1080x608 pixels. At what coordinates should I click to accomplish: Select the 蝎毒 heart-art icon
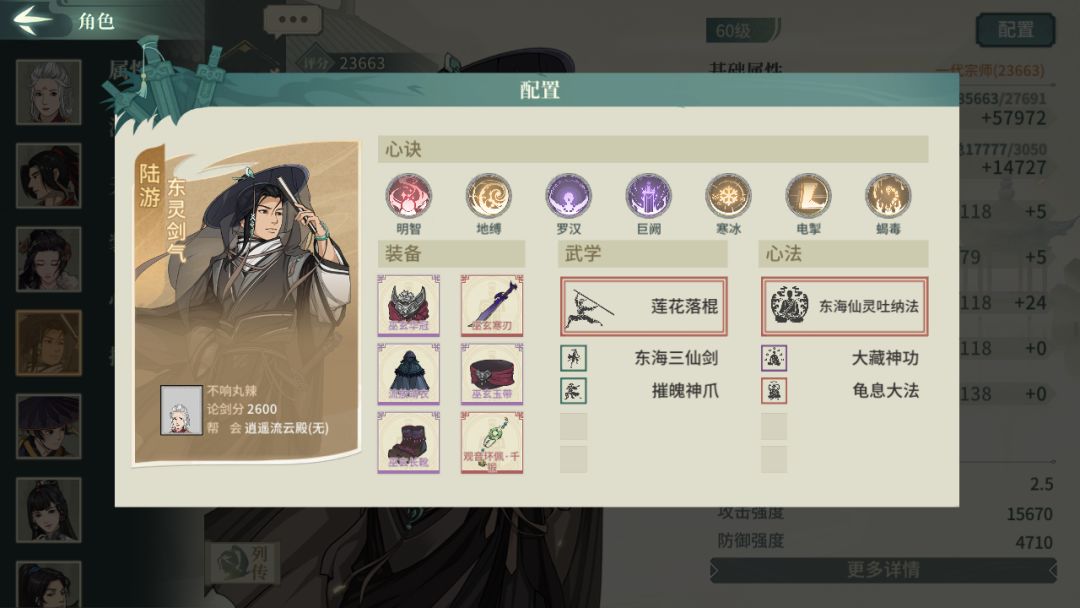pos(888,196)
